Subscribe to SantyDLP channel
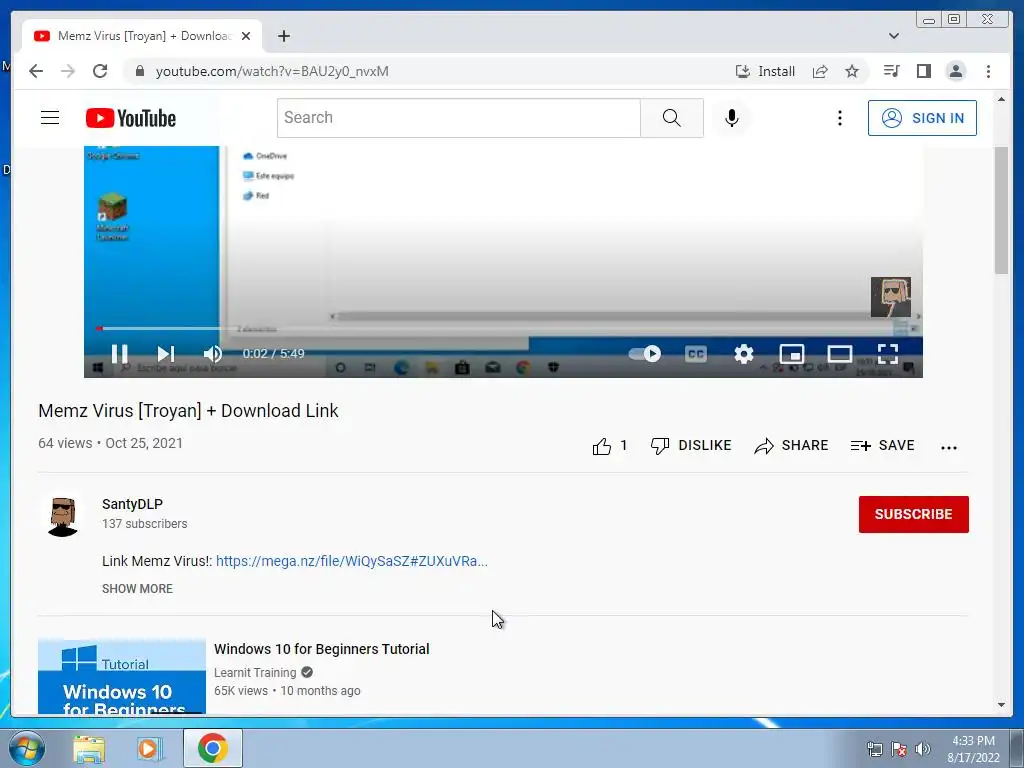The height and width of the screenshot is (768, 1024). click(x=914, y=514)
